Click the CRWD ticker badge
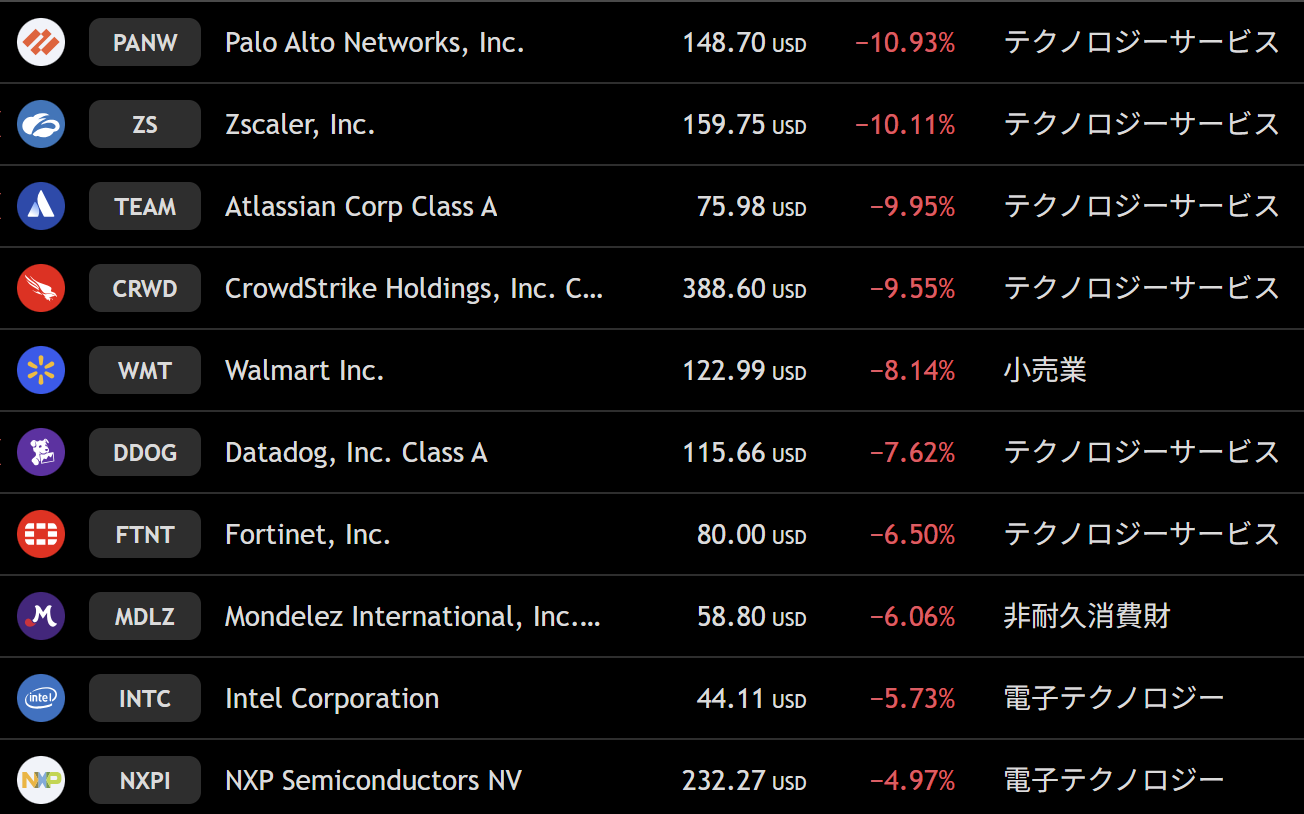The image size is (1304, 814). point(145,289)
